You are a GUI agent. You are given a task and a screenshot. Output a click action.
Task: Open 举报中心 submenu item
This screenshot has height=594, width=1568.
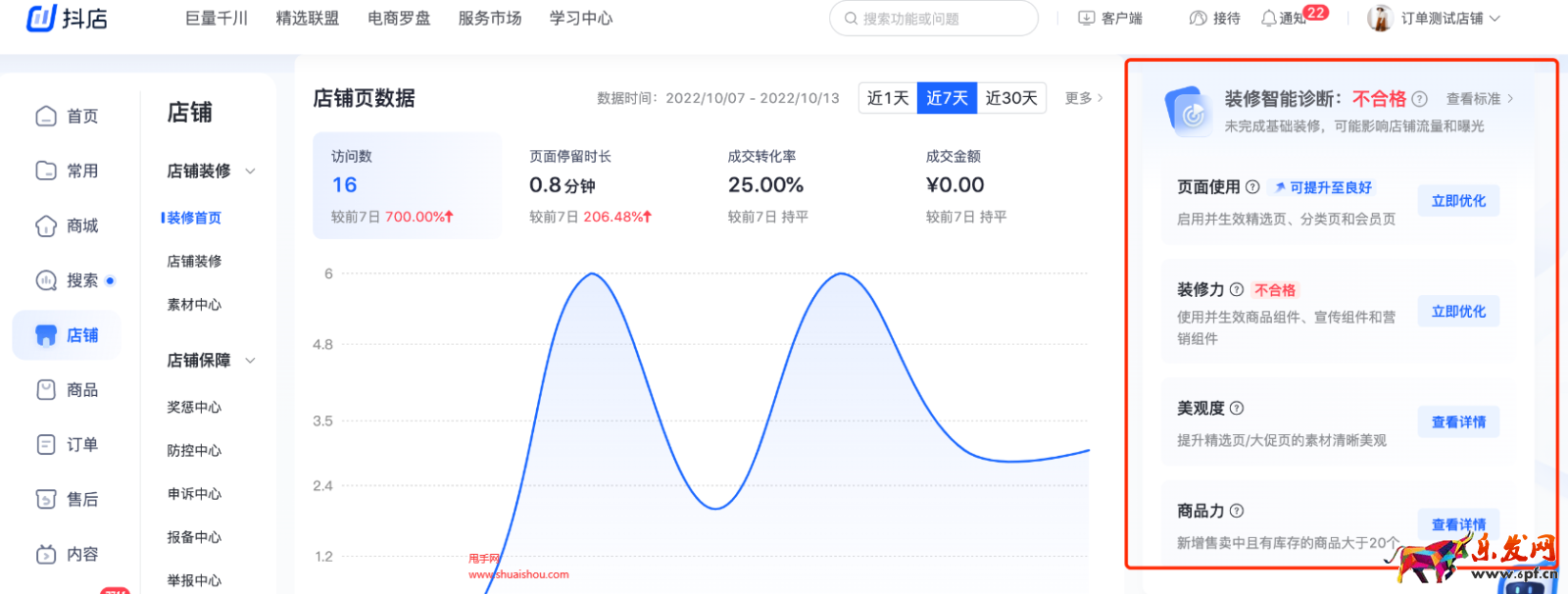tap(194, 580)
